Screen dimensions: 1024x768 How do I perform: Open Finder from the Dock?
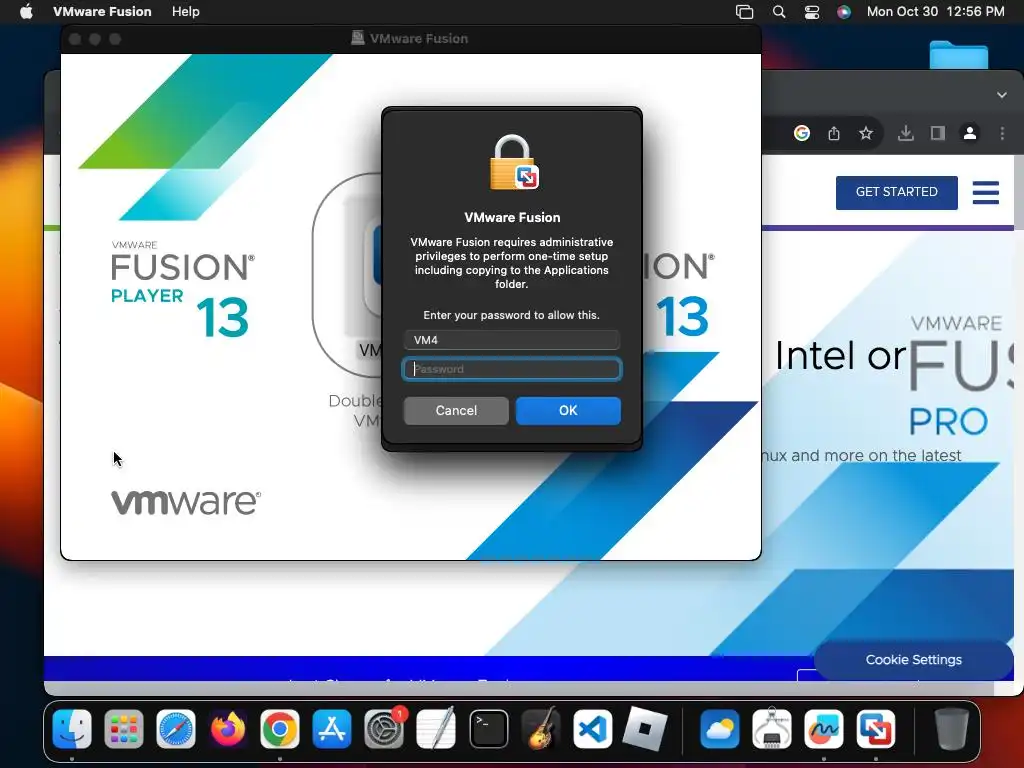(x=72, y=729)
